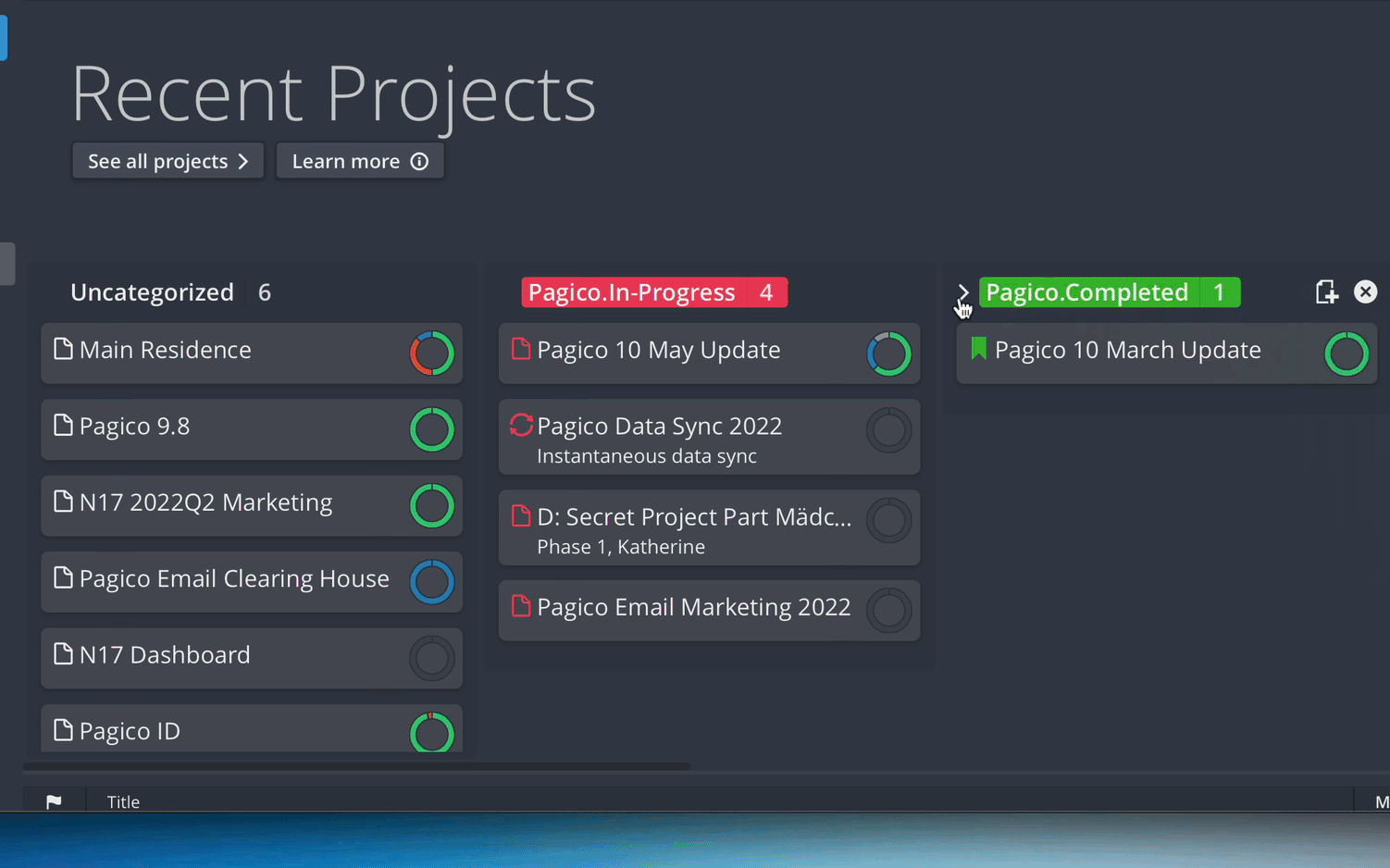Click the info icon in Learn more
Viewport: 1390px width, 868px height.
coord(419,161)
